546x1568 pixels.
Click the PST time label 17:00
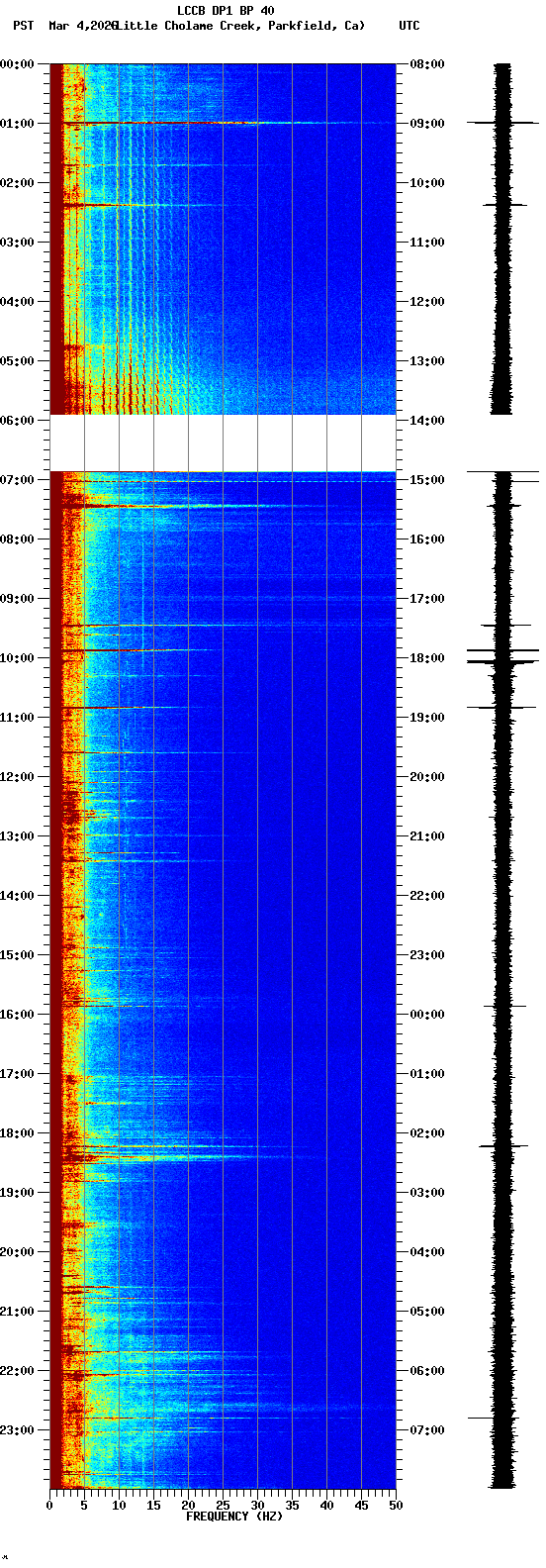click(17, 1074)
